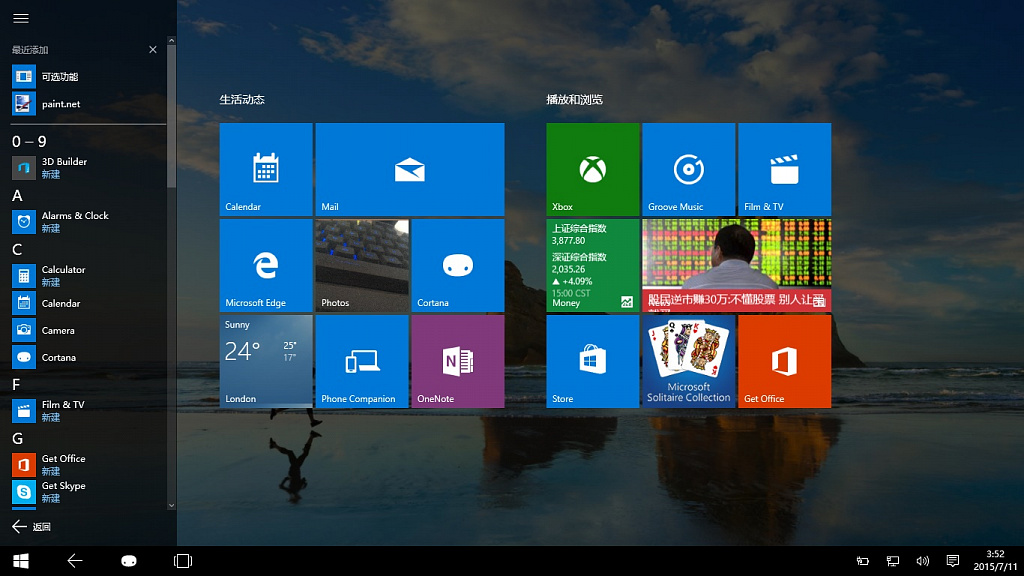Dismiss the recently added section with X
The image size is (1024, 576).
click(x=153, y=50)
